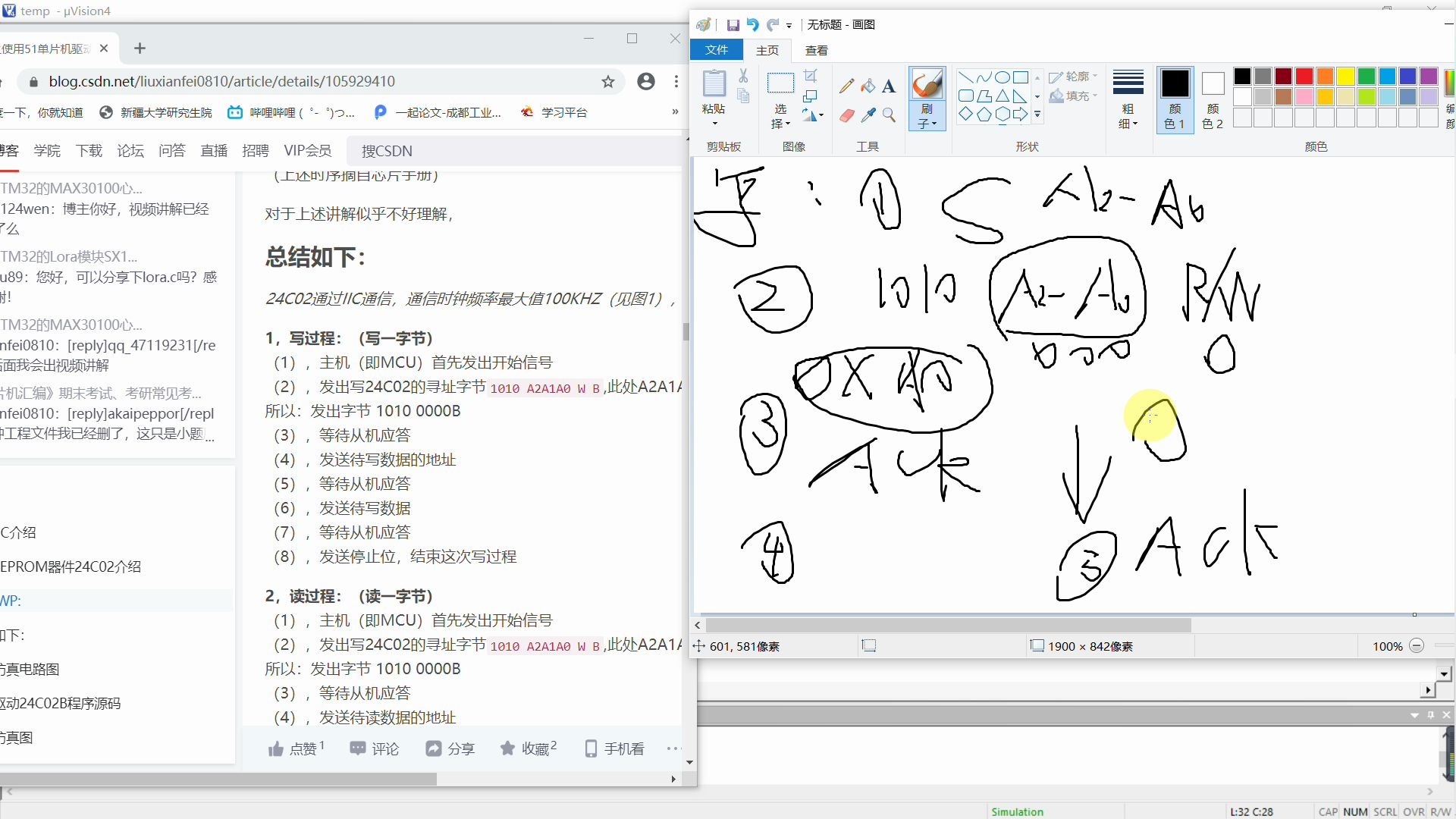
Task: Toggle Color 1 (颜色1) selection
Action: click(1175, 99)
